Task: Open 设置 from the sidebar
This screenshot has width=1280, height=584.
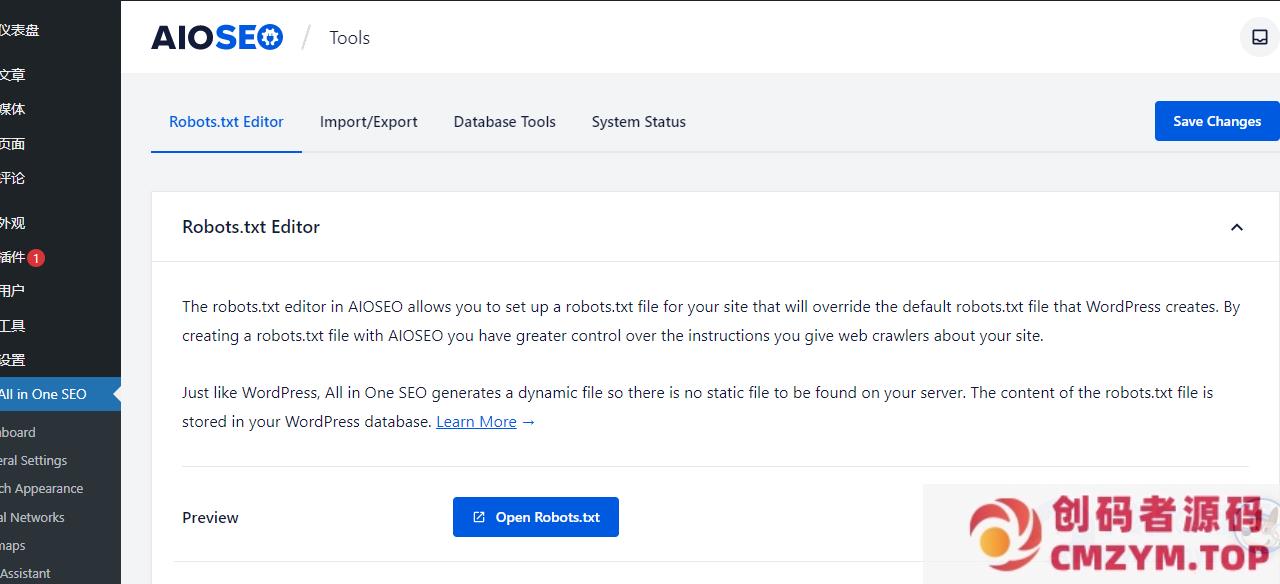Action: (14, 360)
